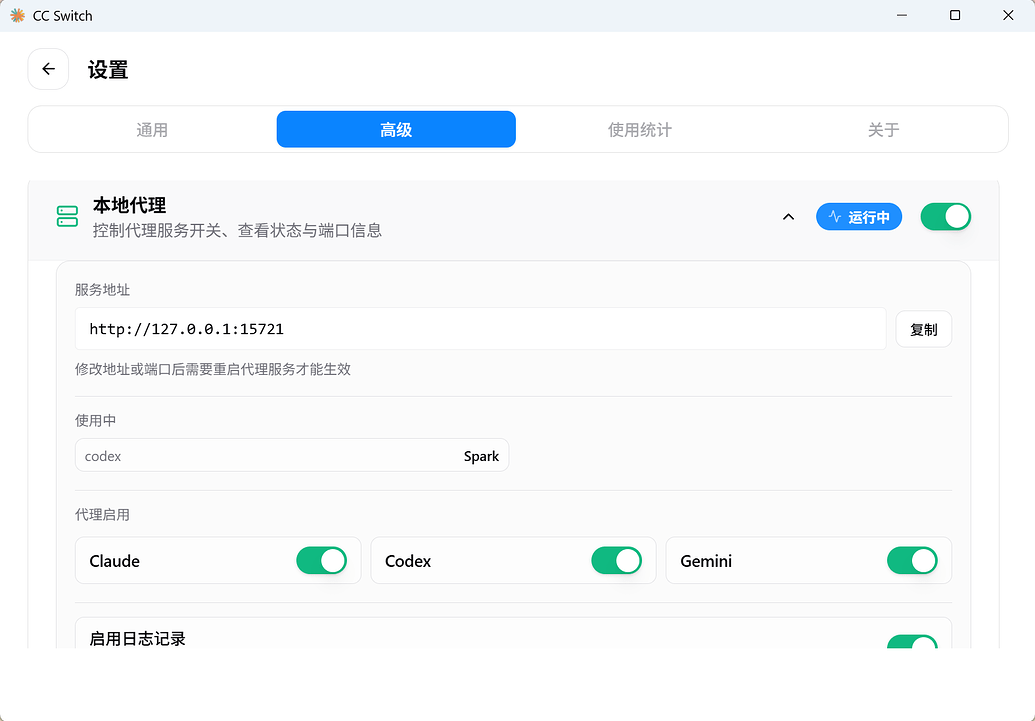The image size is (1035, 721).
Task: Turn off the 本地代理 master switch
Action: [x=945, y=217]
